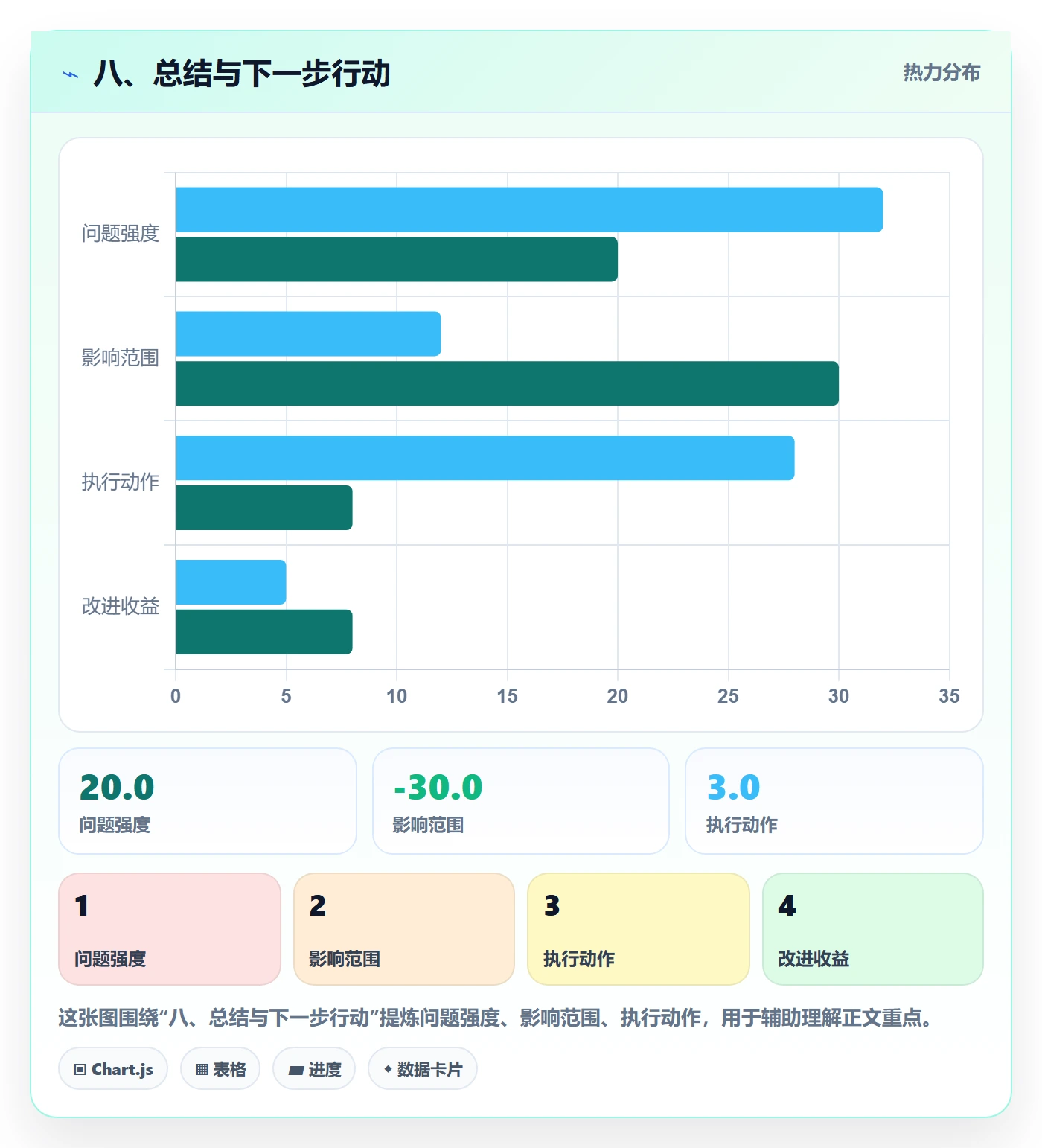The height and width of the screenshot is (1148, 1042).
Task: Click the 改进收益 y-axis label
Action: click(121, 607)
